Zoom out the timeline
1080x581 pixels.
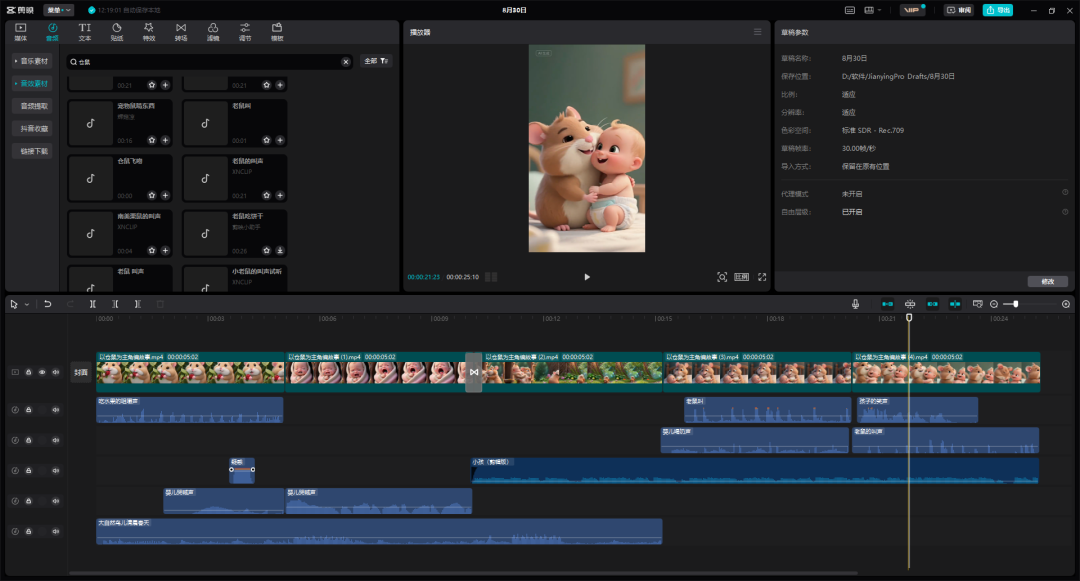(994, 304)
